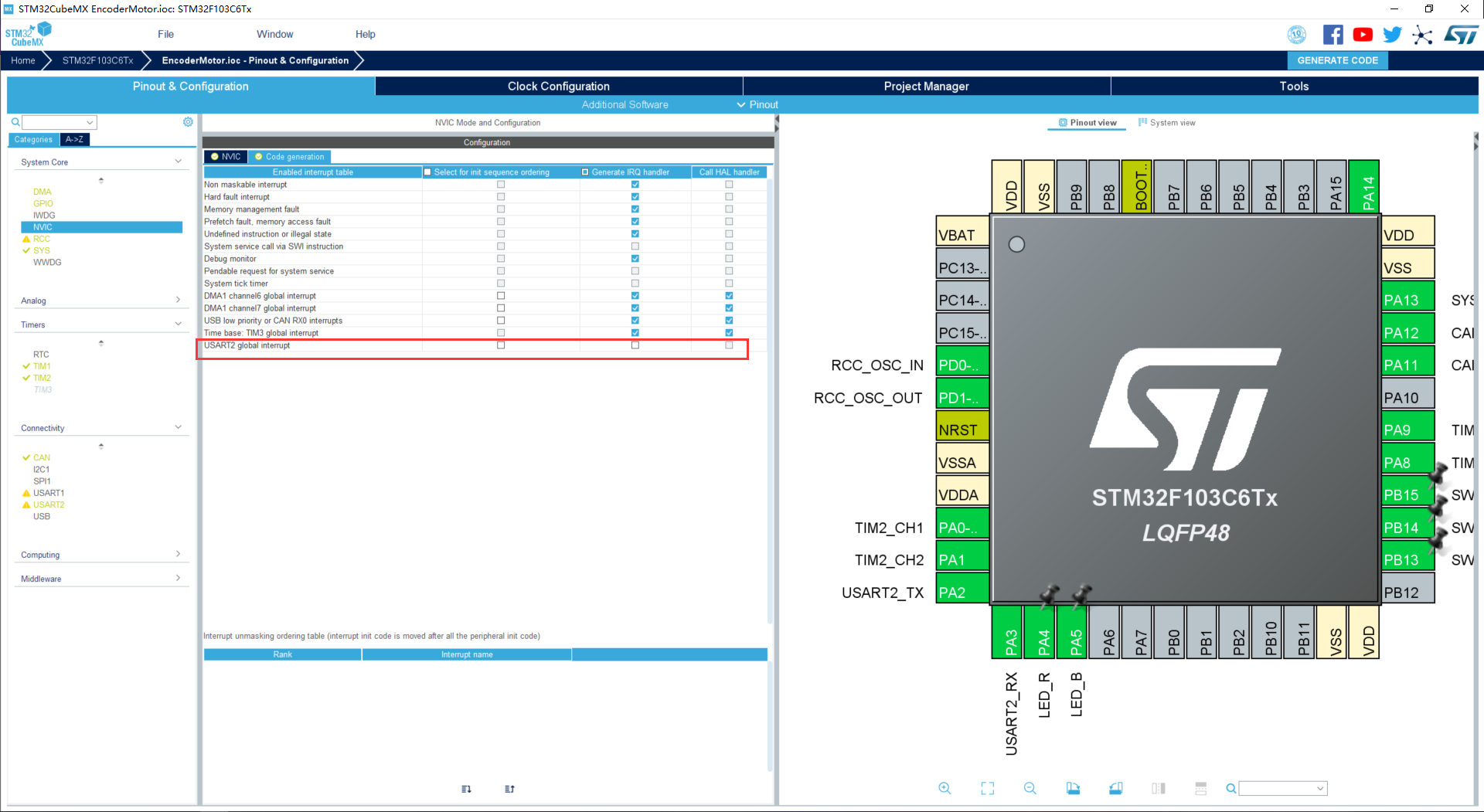
Task: Open the ST Twitter icon
Action: [x=1392, y=35]
